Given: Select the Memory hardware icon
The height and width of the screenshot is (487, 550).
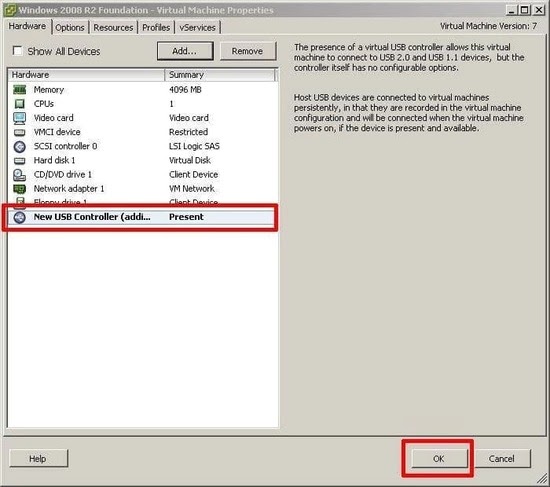Looking at the screenshot, I should coord(20,90).
